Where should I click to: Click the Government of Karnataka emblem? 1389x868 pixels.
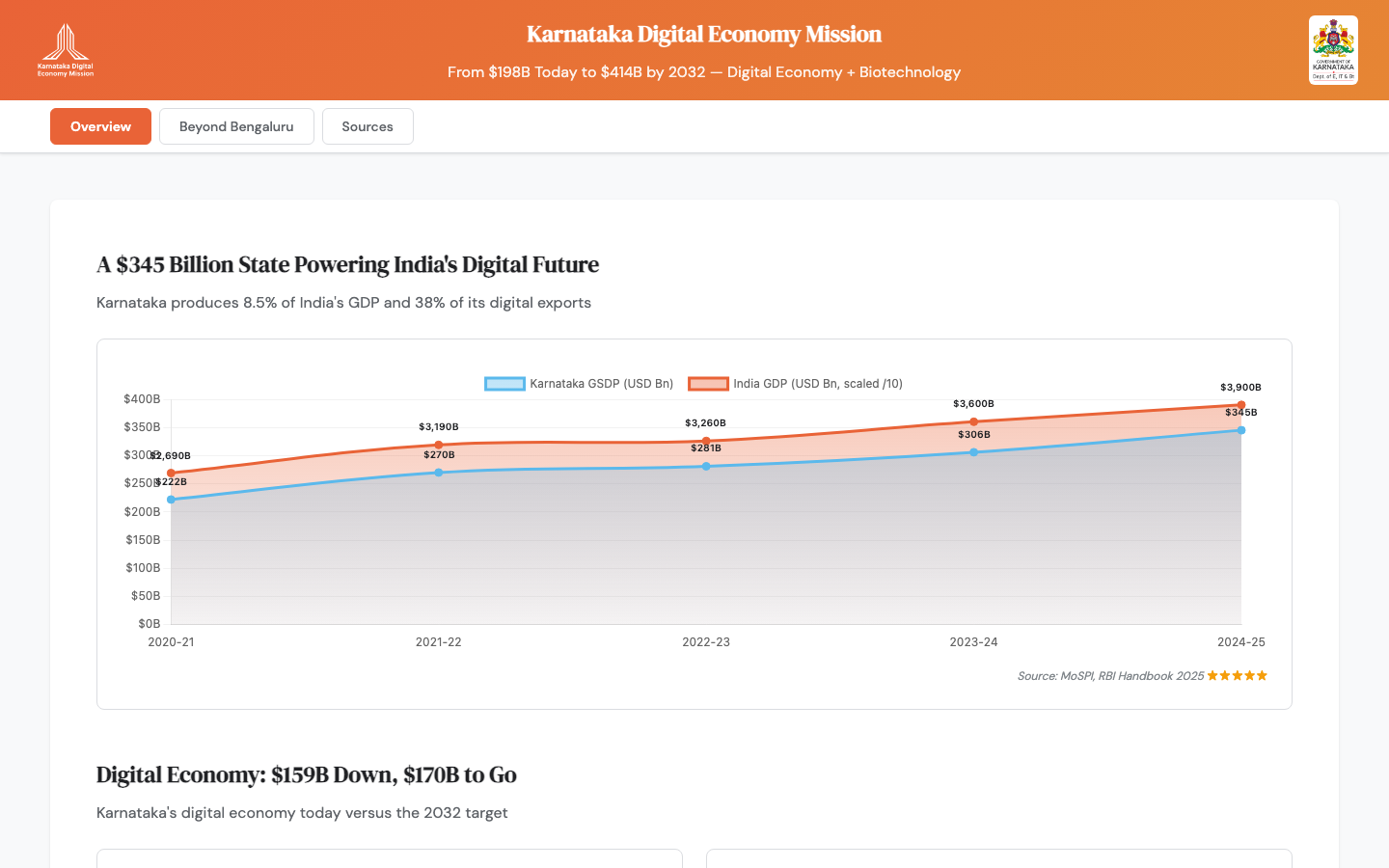click(1333, 49)
